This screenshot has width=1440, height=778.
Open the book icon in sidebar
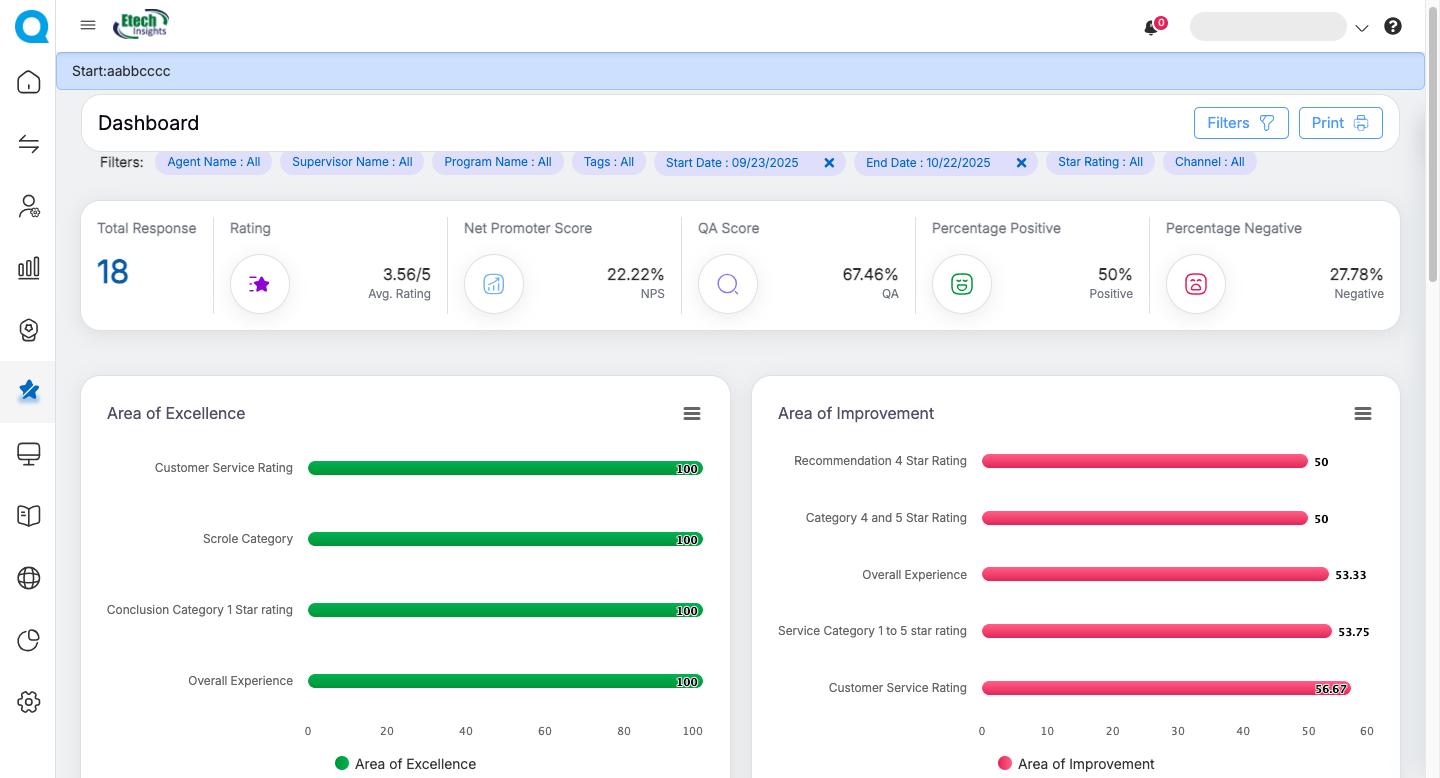click(x=29, y=516)
